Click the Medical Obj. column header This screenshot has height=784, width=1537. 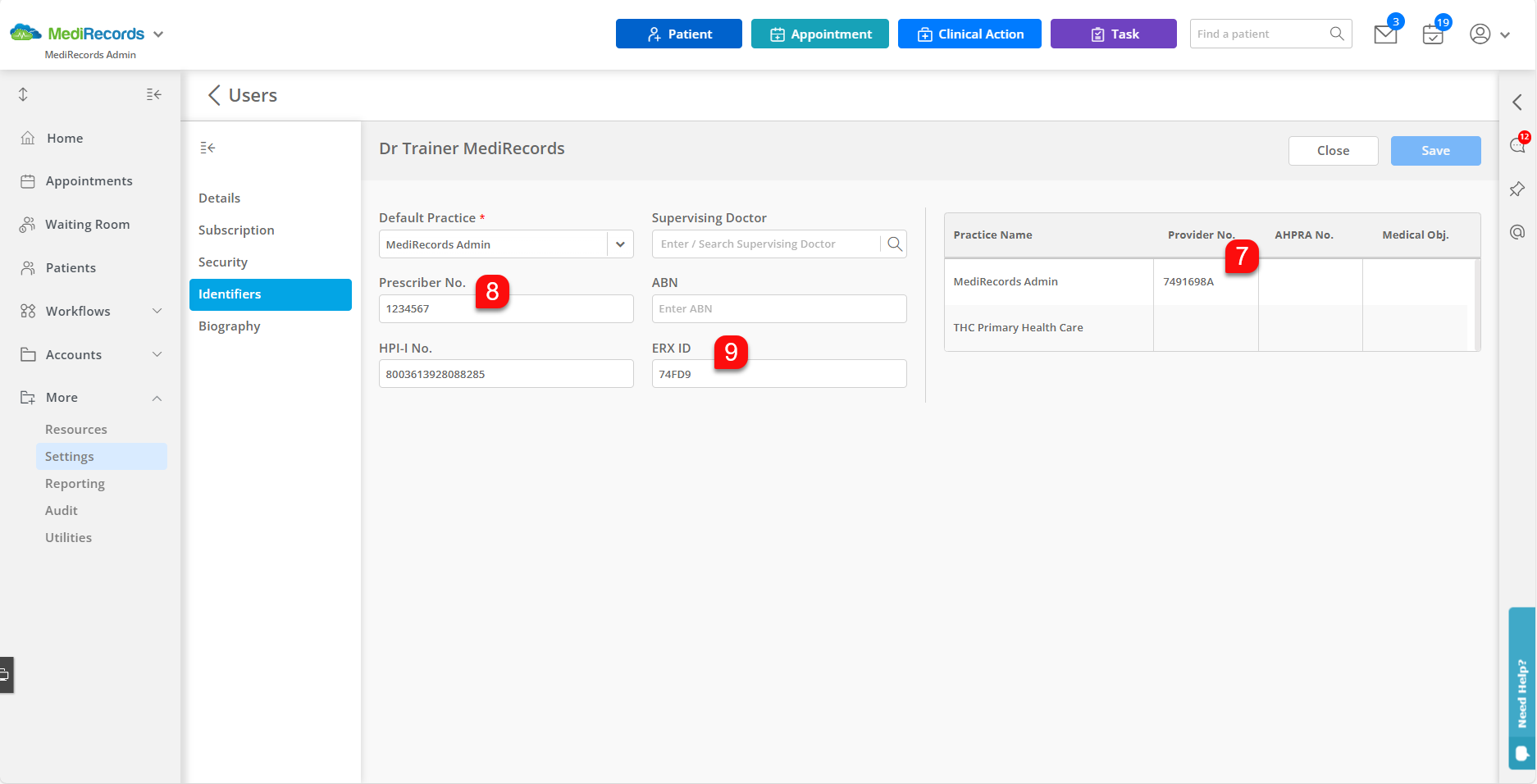click(1416, 235)
